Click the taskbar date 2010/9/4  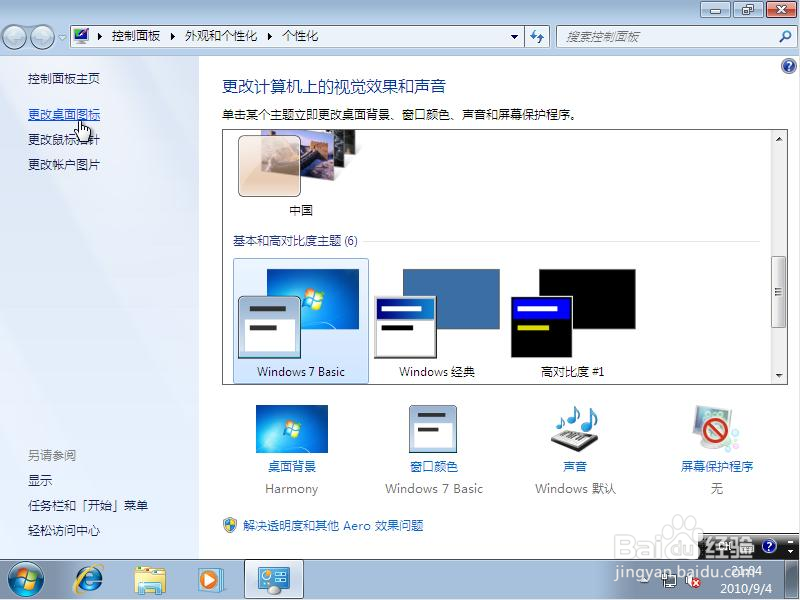746,589
